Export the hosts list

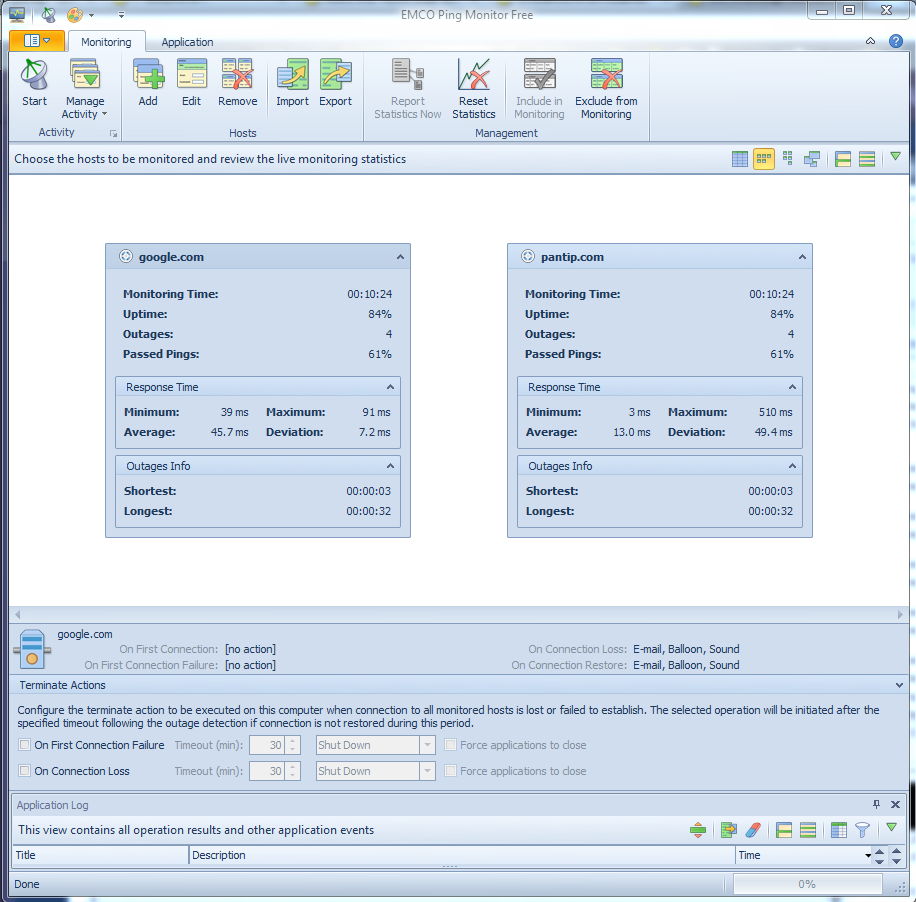(335, 82)
